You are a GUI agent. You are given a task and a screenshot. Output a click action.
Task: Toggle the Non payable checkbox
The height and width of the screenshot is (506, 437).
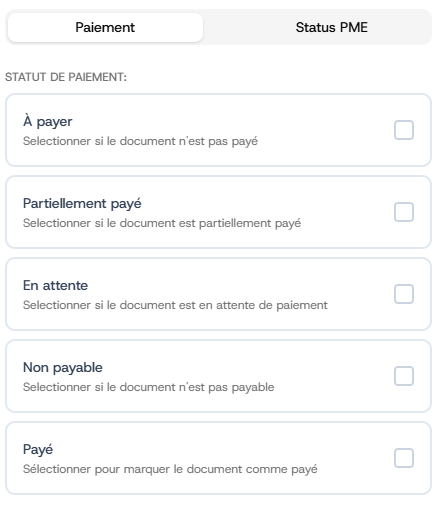pos(404,376)
